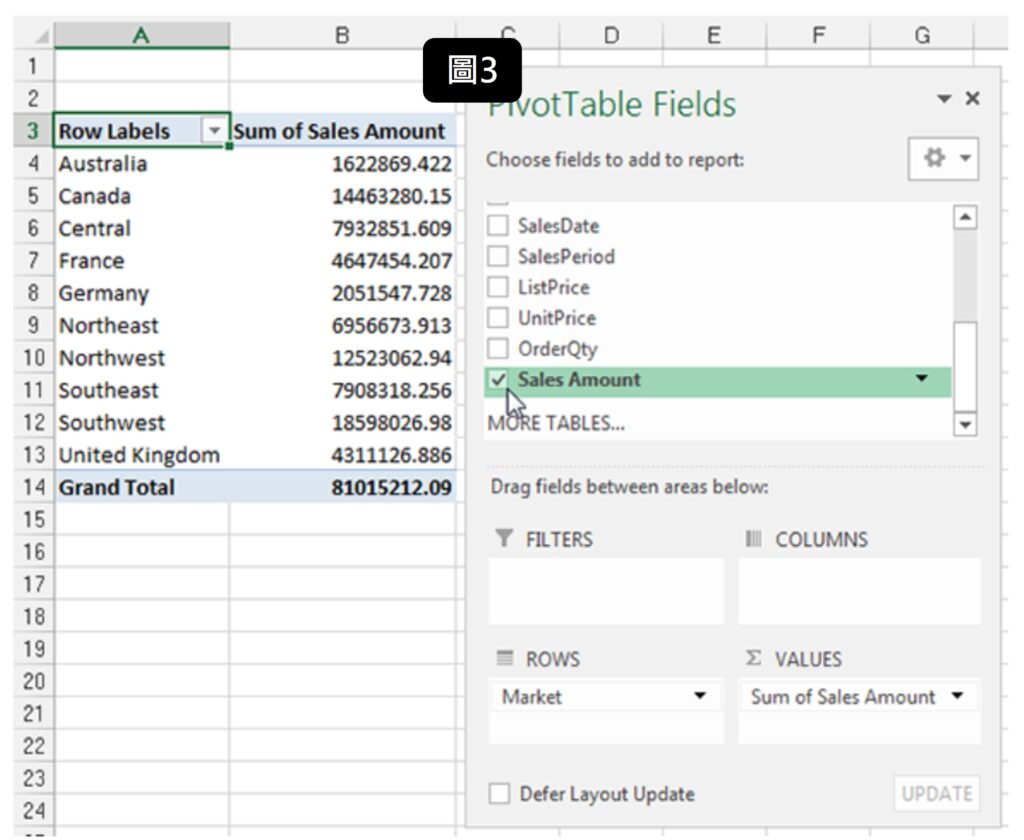Select column B header
Image resolution: width=1024 pixels, height=840 pixels.
click(342, 36)
